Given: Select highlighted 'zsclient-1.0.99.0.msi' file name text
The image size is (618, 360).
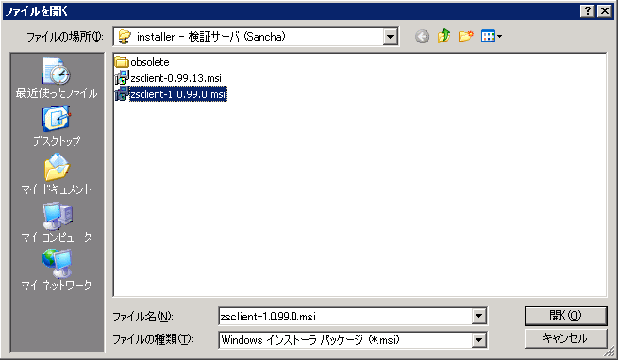Looking at the screenshot, I should (178, 94).
